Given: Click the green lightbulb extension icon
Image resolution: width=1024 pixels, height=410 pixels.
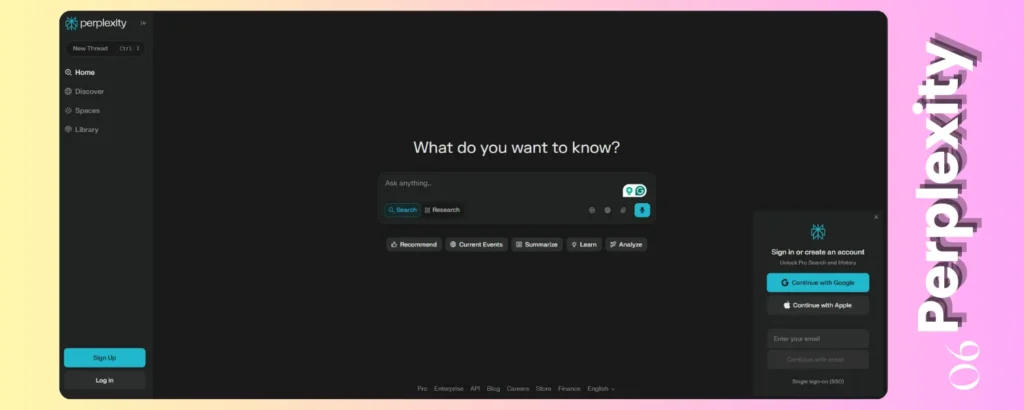Looking at the screenshot, I should click(628, 191).
